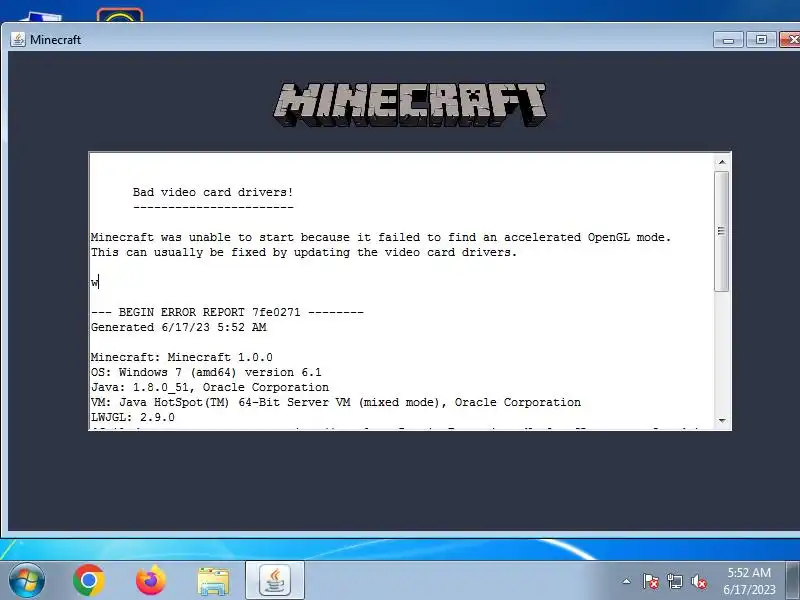Click the 'LWJGL: 2.9.0' line
This screenshot has width=800, height=600.
[133, 417]
